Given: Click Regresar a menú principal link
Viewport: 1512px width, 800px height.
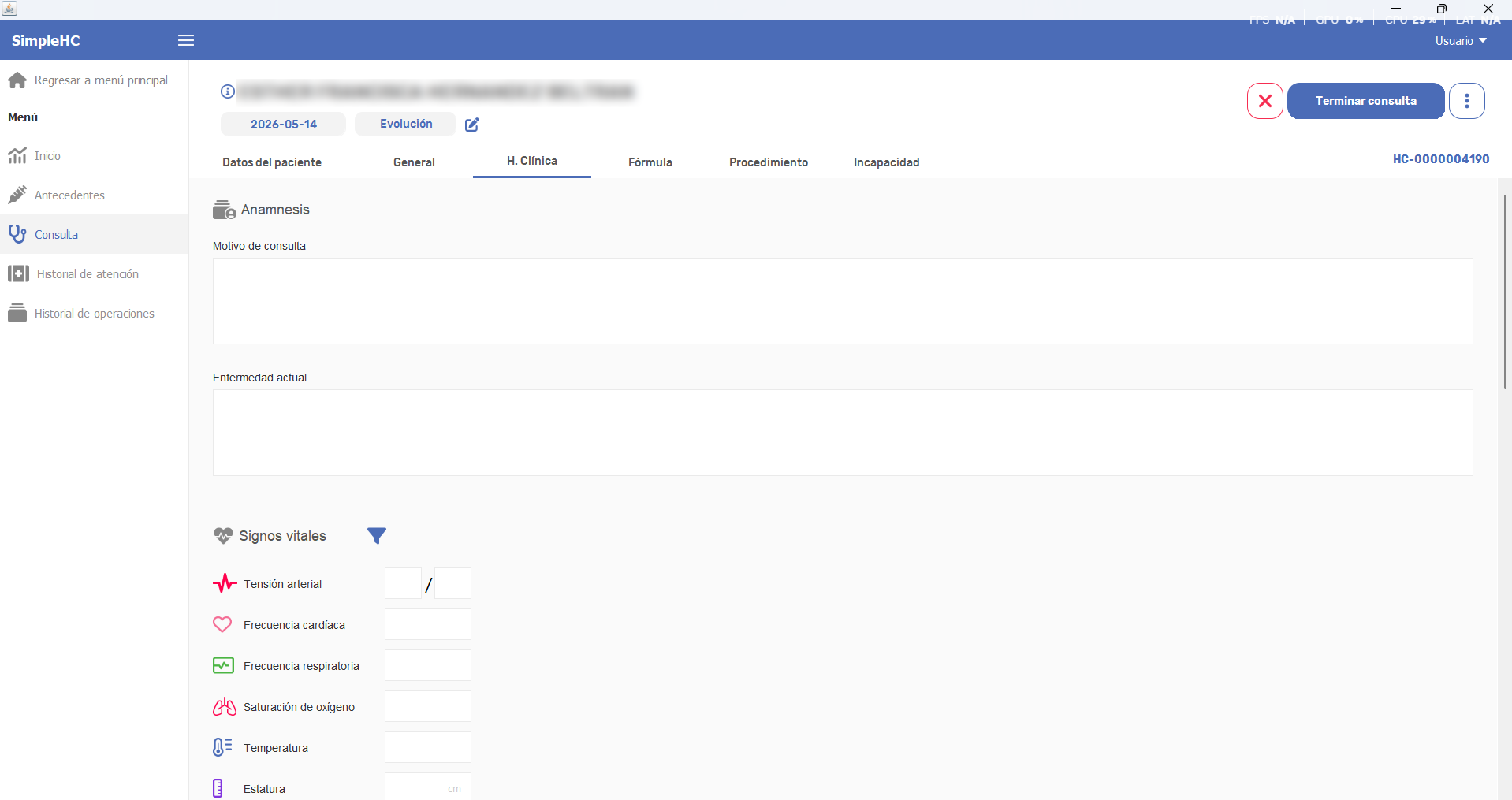Looking at the screenshot, I should [101, 80].
